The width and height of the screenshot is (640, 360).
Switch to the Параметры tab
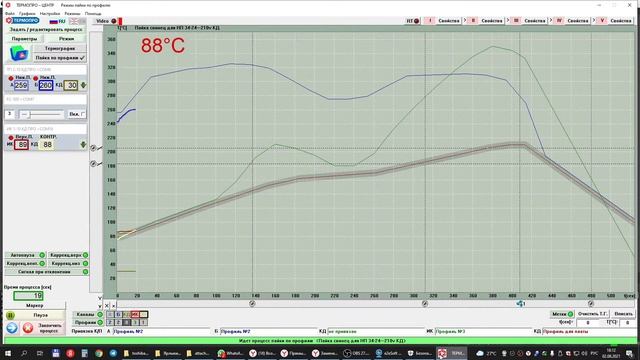pyautogui.click(x=24, y=39)
